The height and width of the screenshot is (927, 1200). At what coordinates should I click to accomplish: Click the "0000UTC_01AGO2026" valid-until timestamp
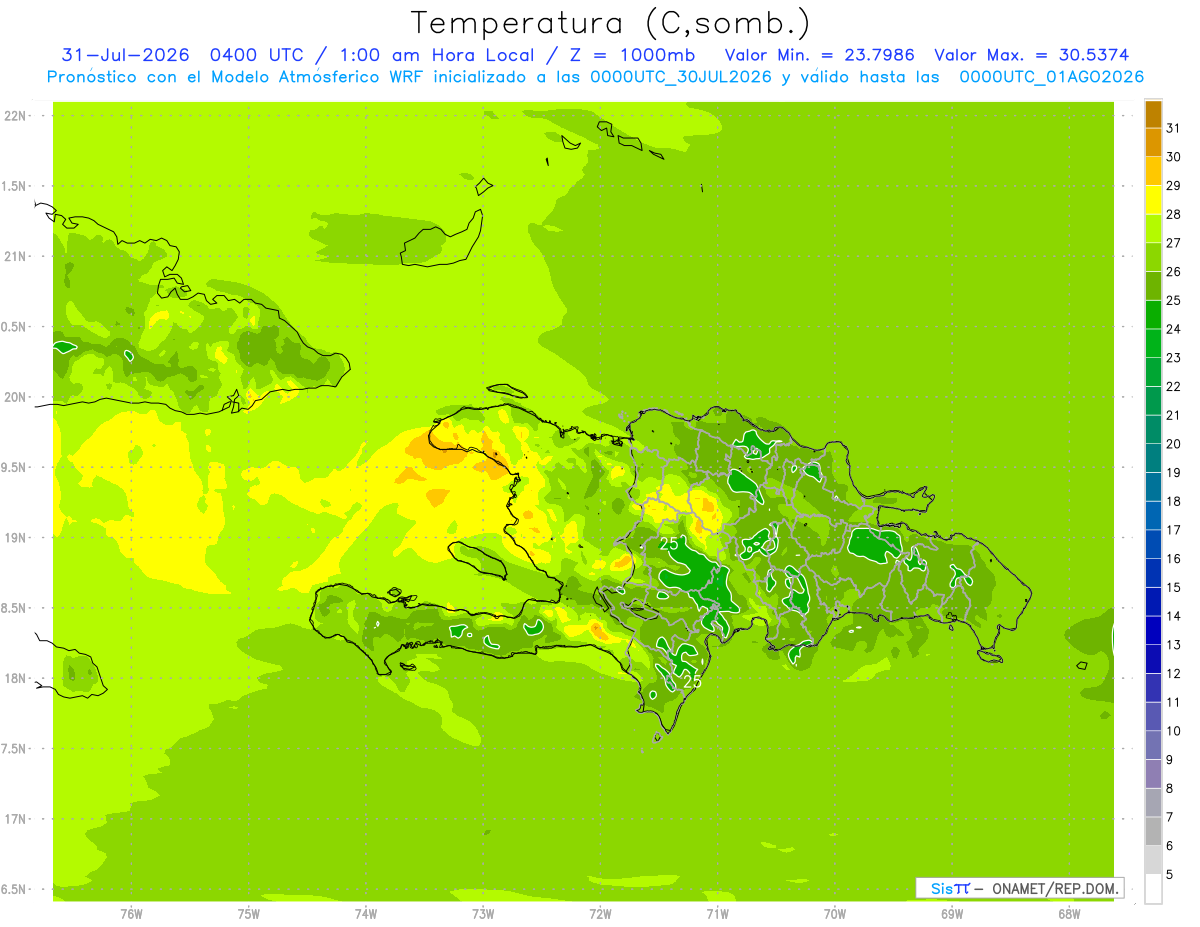[1051, 77]
